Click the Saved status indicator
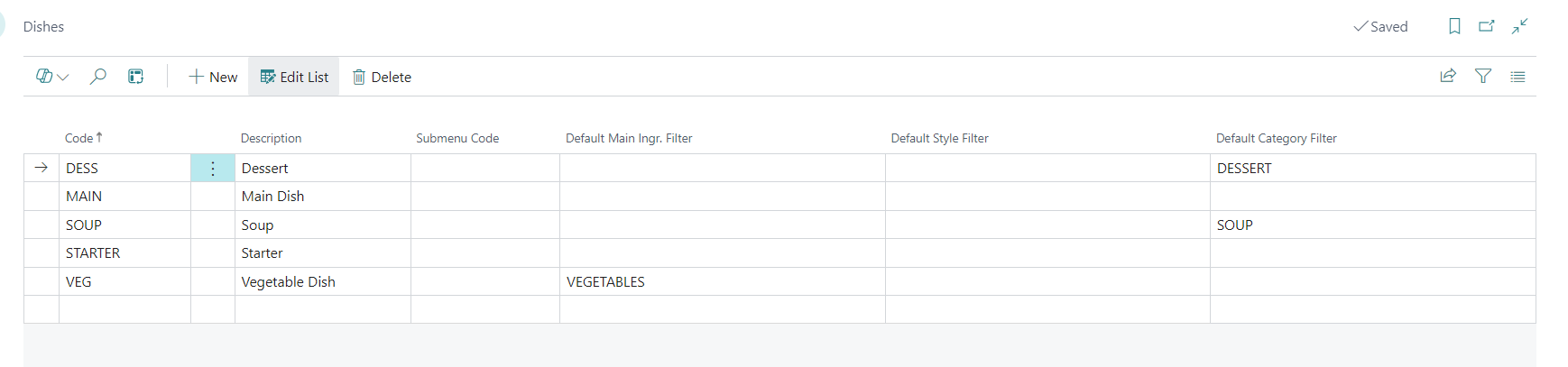Image resolution: width=1568 pixels, height=367 pixels. [x=1380, y=26]
